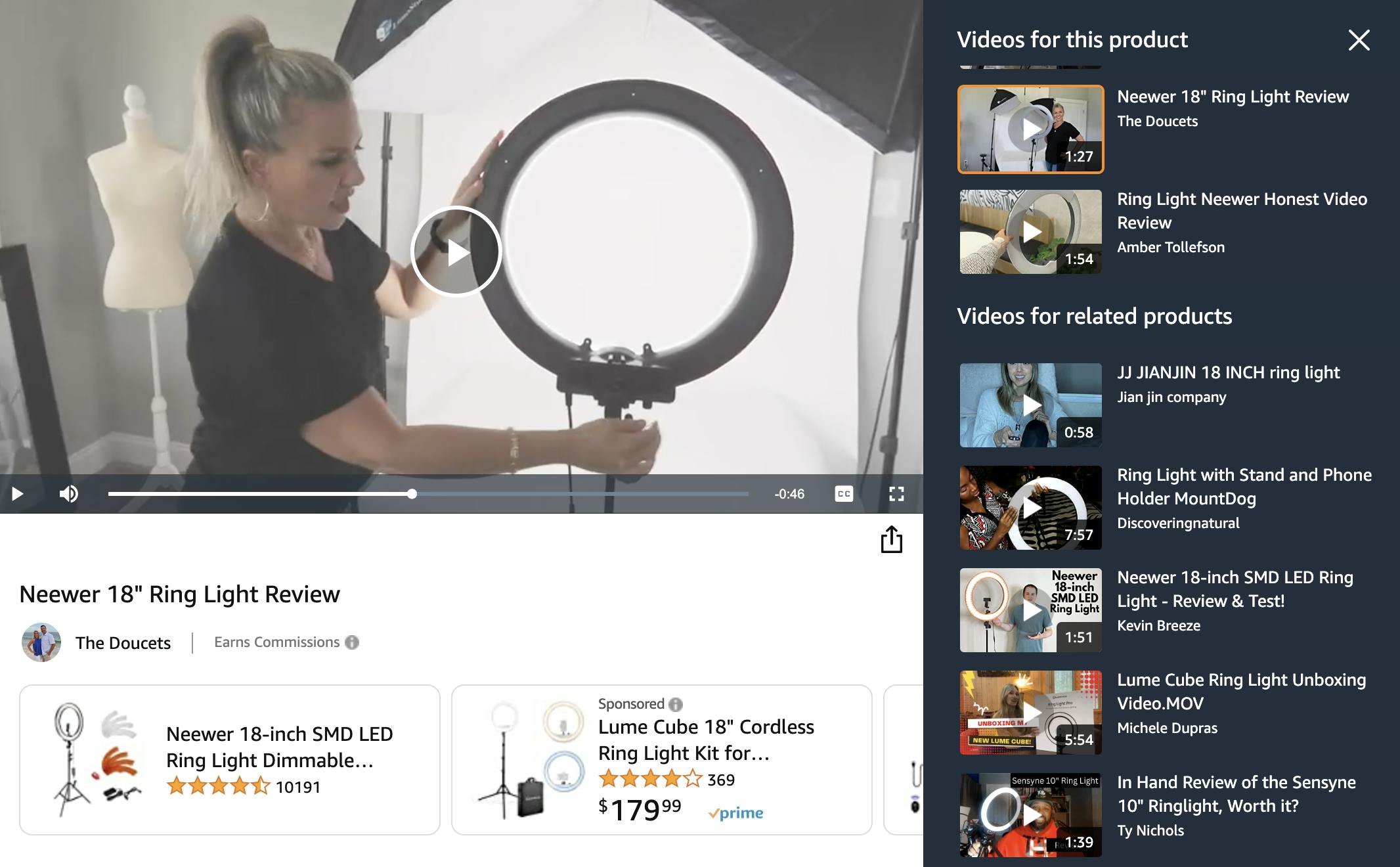Click the share icon below the video
Screen dimensions: 1400x867
pyautogui.click(x=891, y=540)
